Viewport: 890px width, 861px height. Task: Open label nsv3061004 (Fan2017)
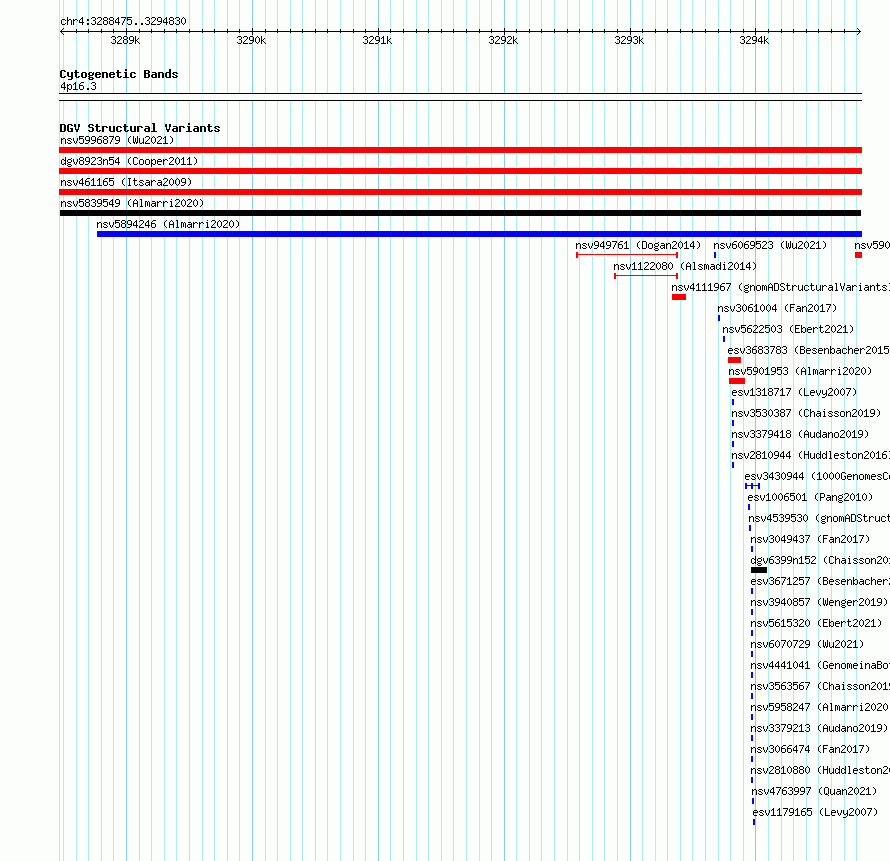coord(777,308)
